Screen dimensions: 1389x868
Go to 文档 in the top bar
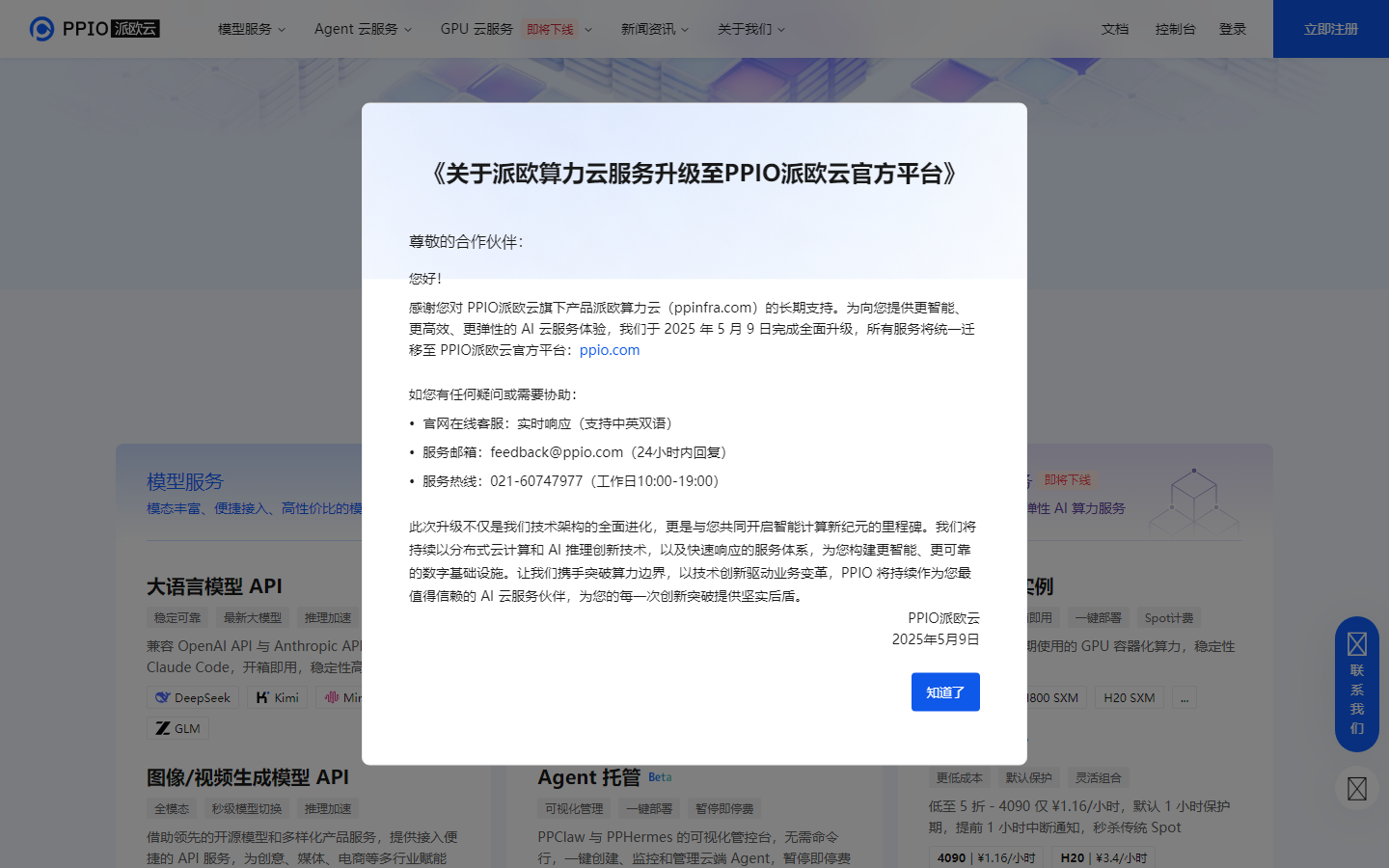pyautogui.click(x=1115, y=29)
